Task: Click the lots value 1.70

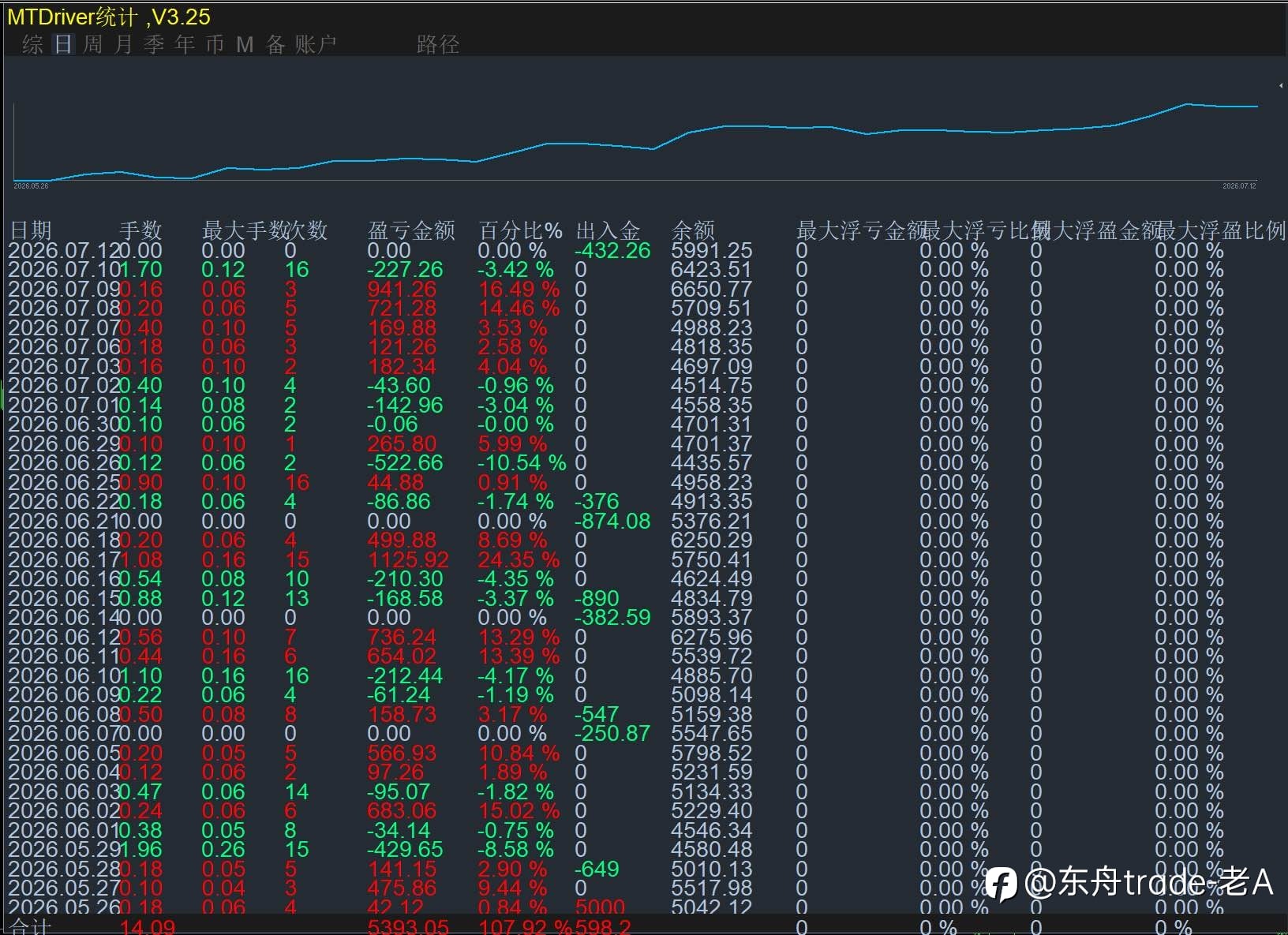Action: pyautogui.click(x=140, y=269)
